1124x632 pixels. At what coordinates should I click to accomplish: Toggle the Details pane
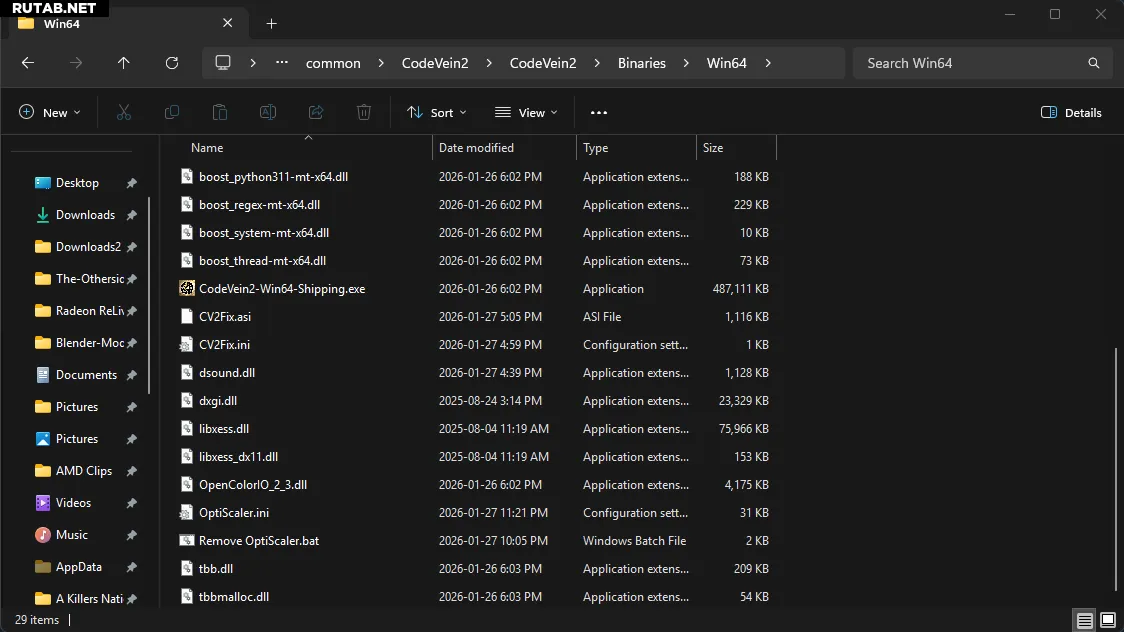point(1071,113)
